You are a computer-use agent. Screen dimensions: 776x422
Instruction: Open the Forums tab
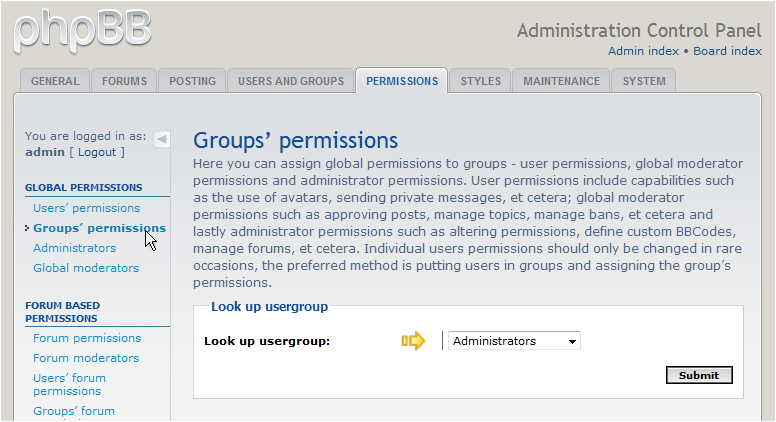[124, 81]
